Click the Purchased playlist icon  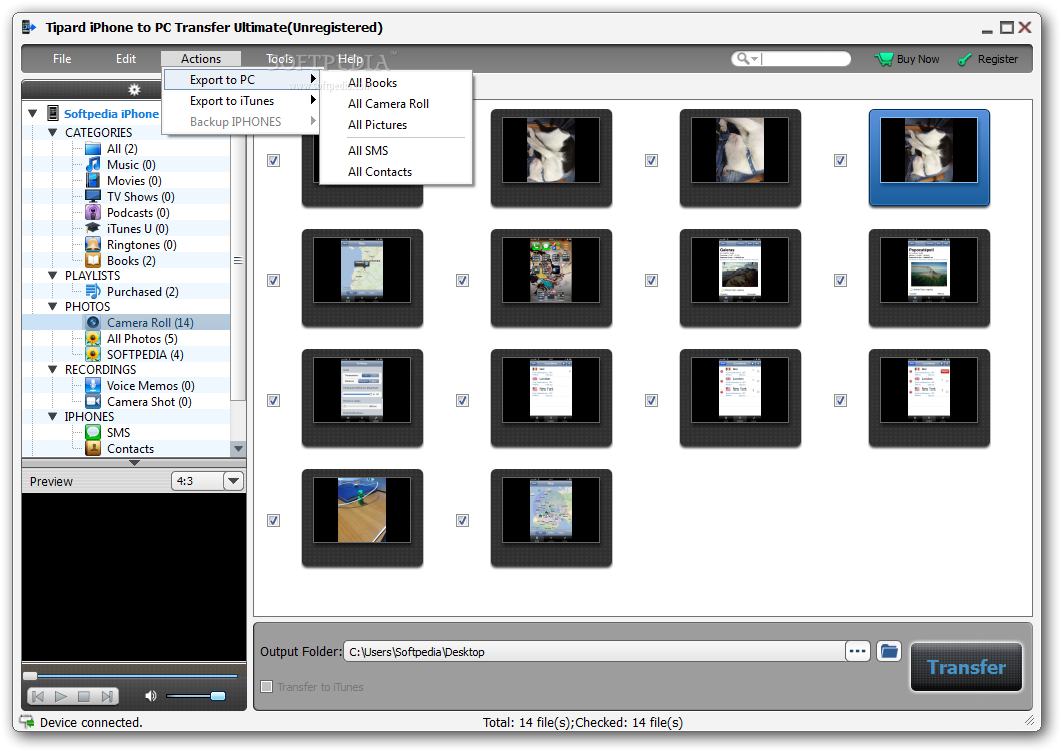point(93,292)
